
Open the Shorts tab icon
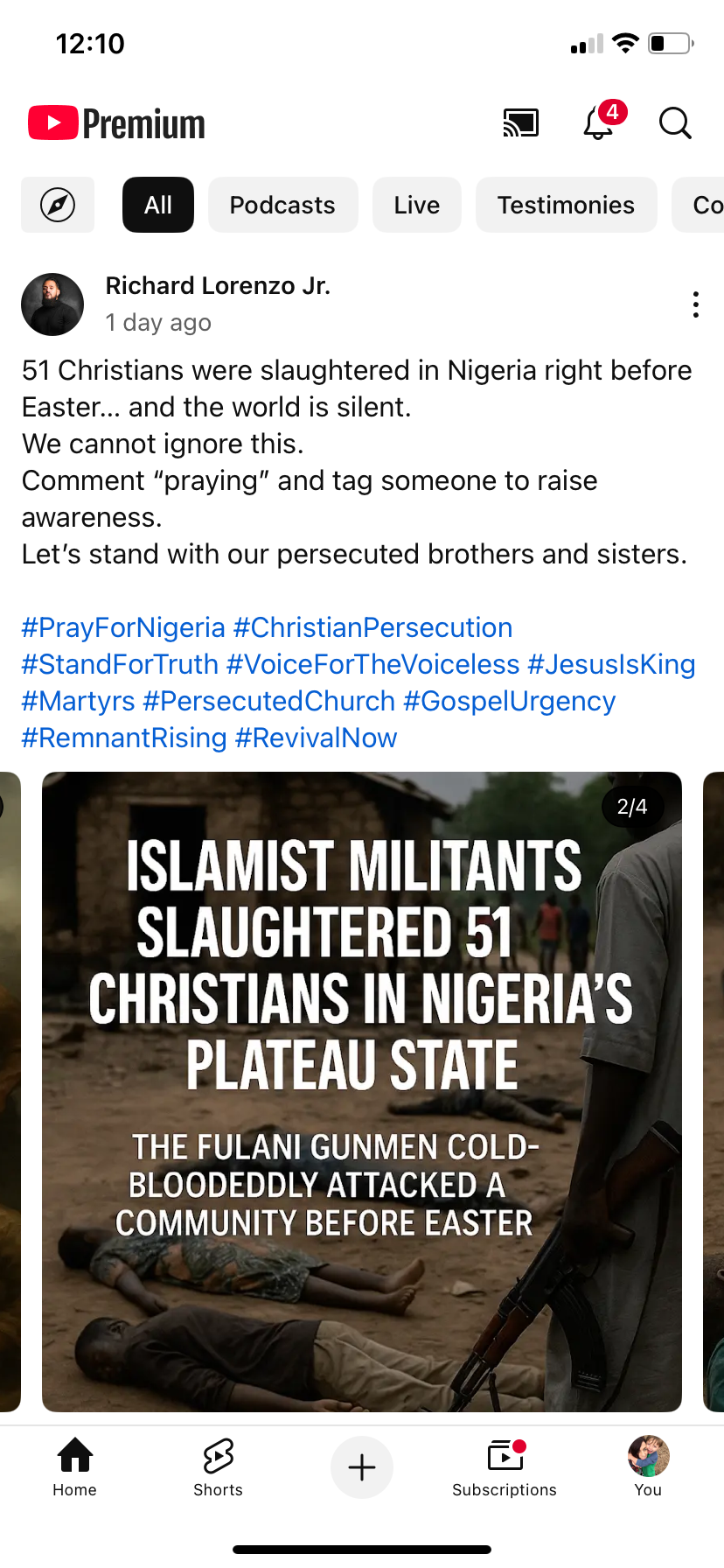coord(218,1466)
